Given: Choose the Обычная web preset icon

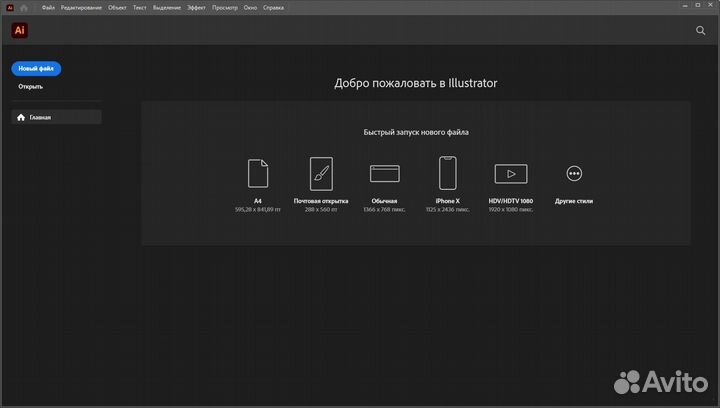Looking at the screenshot, I should click(x=385, y=173).
